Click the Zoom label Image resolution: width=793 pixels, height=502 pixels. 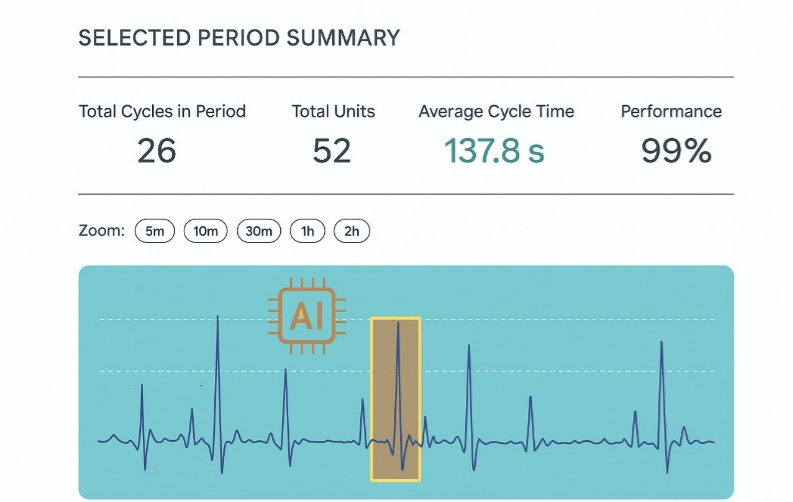pos(101,231)
